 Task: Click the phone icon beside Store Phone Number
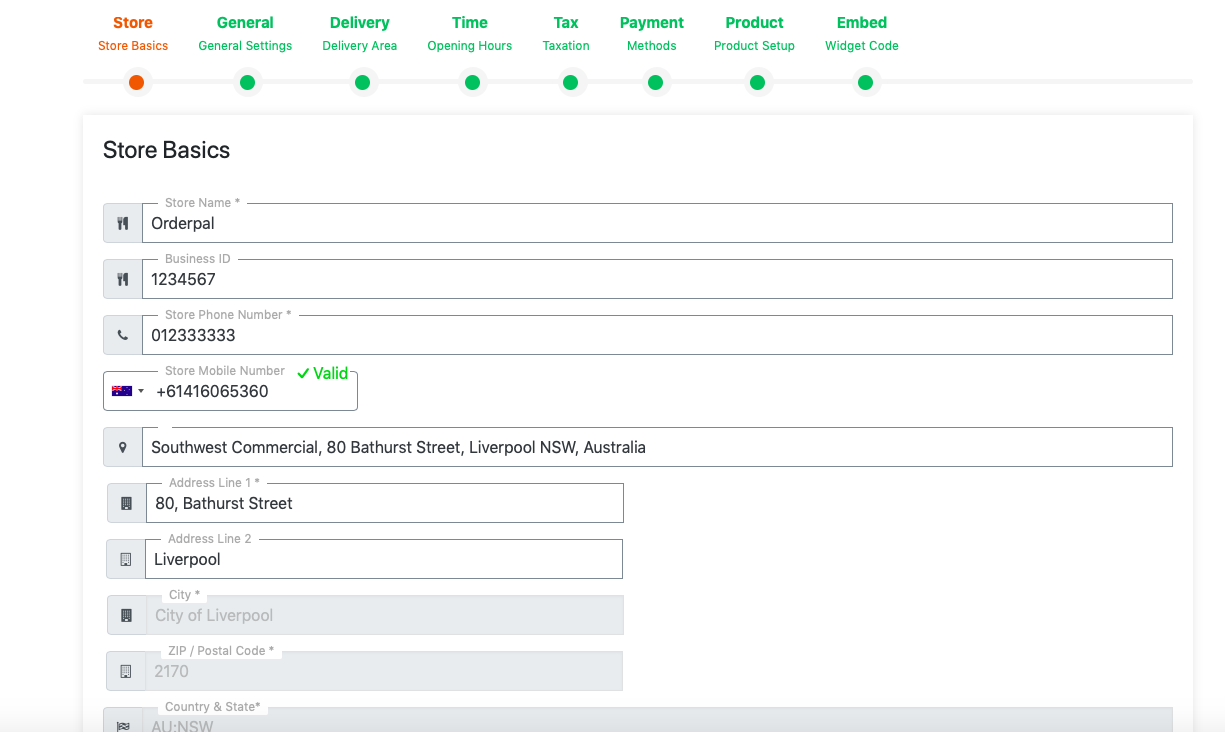pyautogui.click(x=123, y=335)
